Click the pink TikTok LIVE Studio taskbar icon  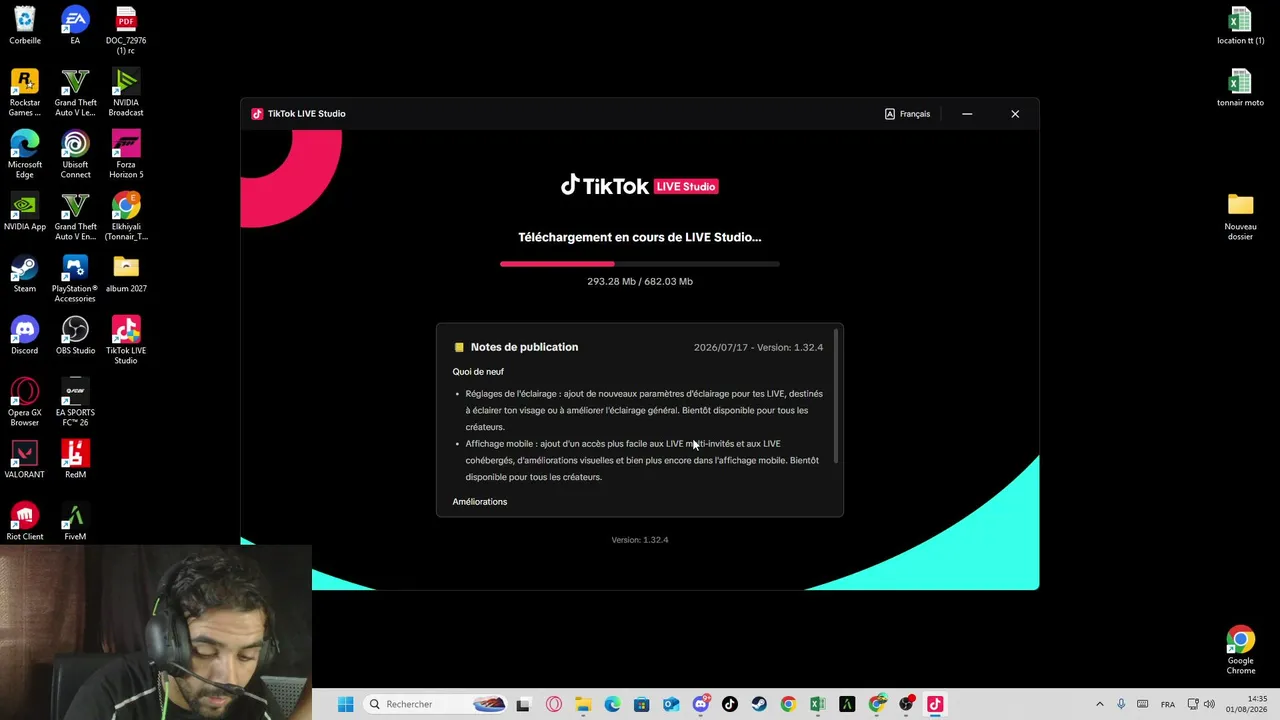(935, 704)
